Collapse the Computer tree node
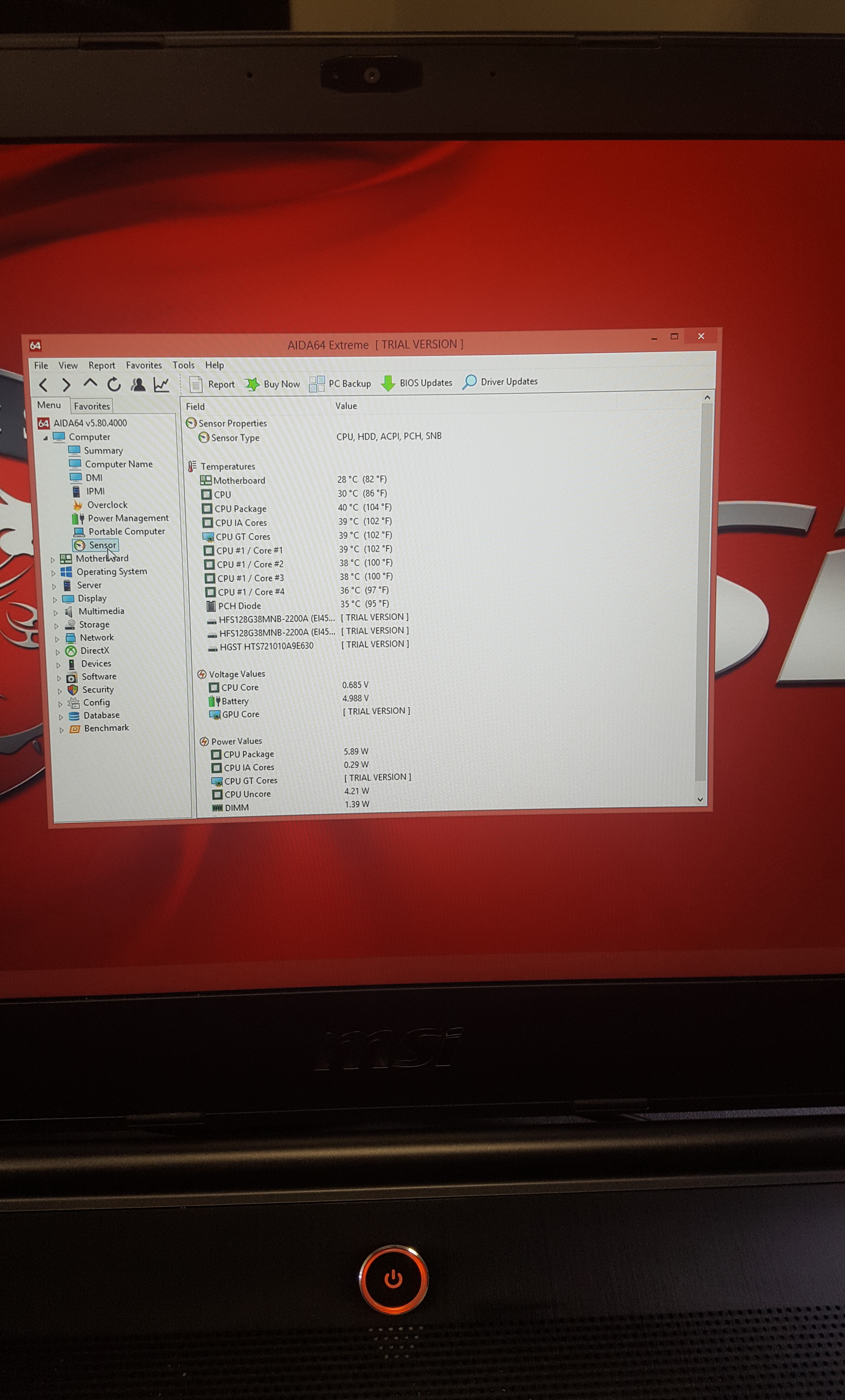This screenshot has width=845, height=1400. 46,438
